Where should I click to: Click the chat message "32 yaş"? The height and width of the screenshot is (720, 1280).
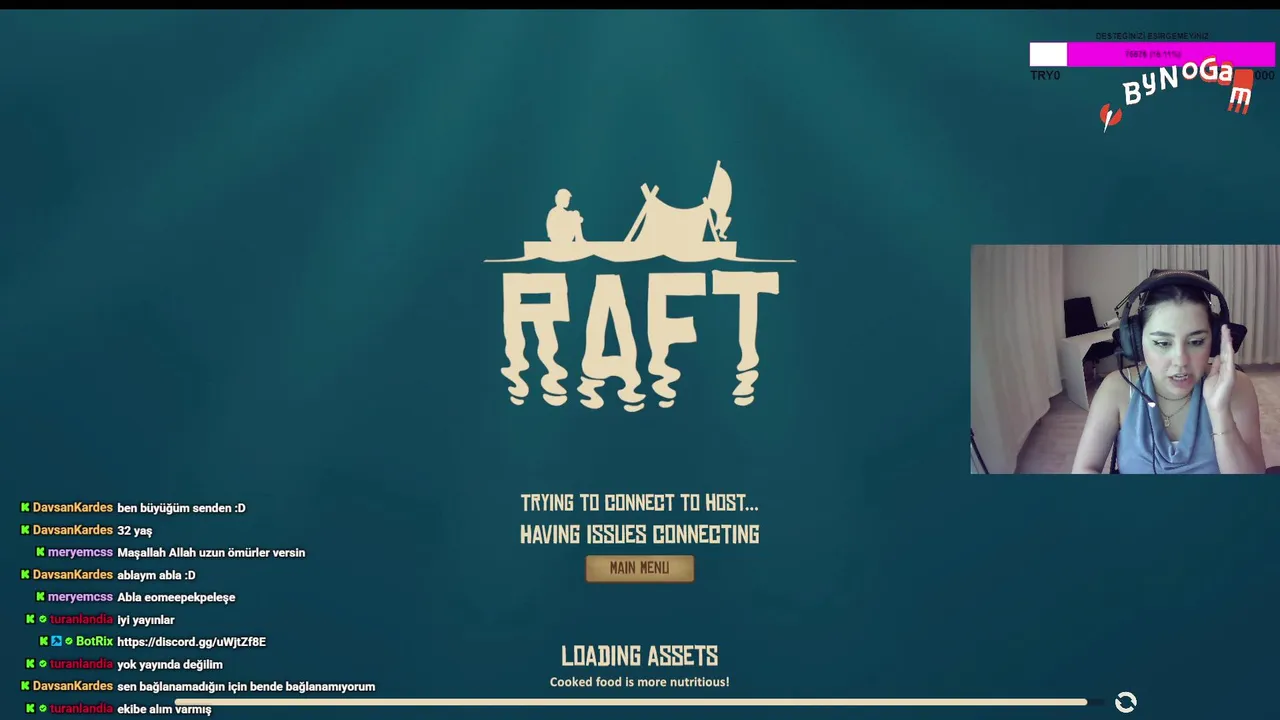[135, 531]
